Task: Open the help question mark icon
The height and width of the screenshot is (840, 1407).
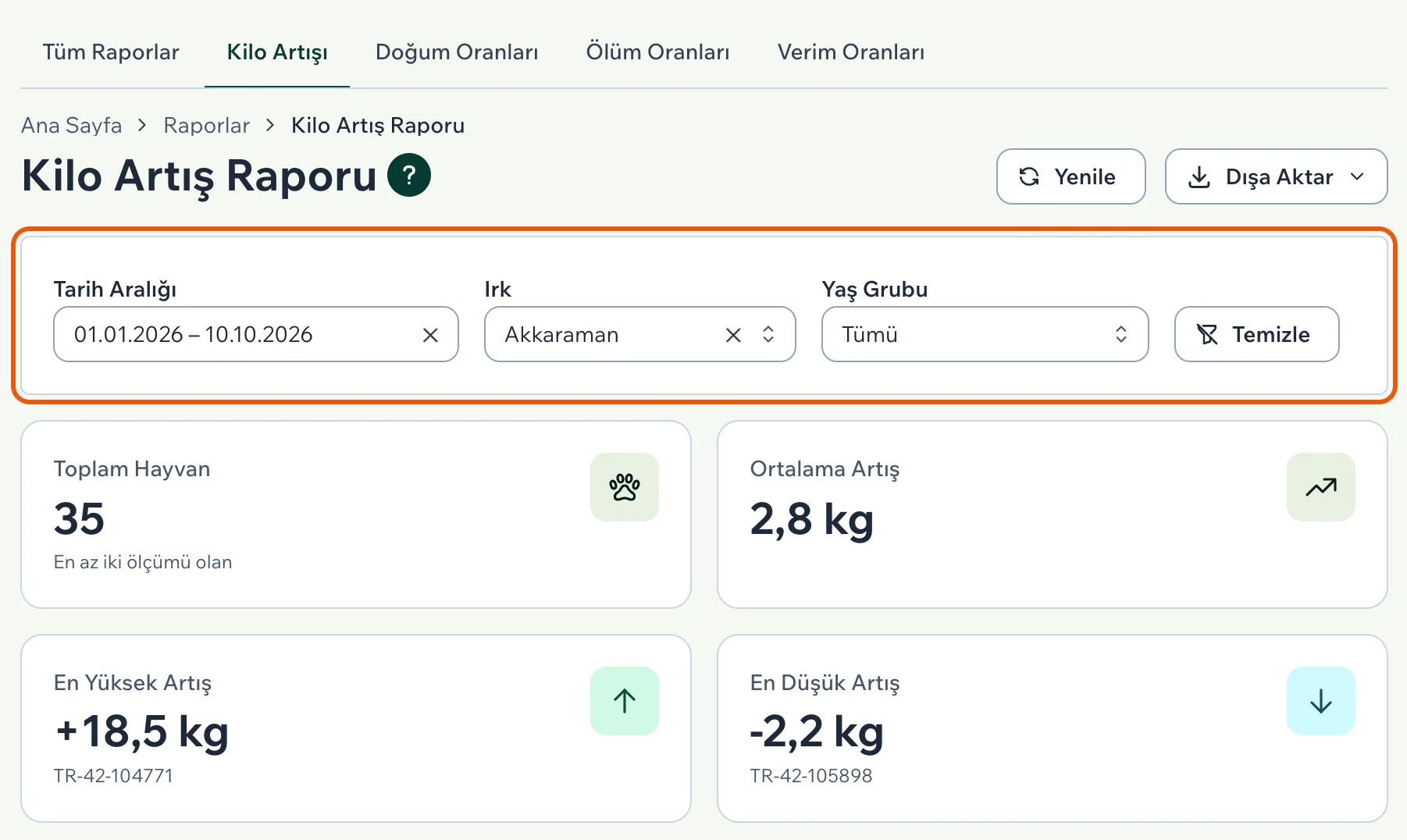Action: pos(409,175)
